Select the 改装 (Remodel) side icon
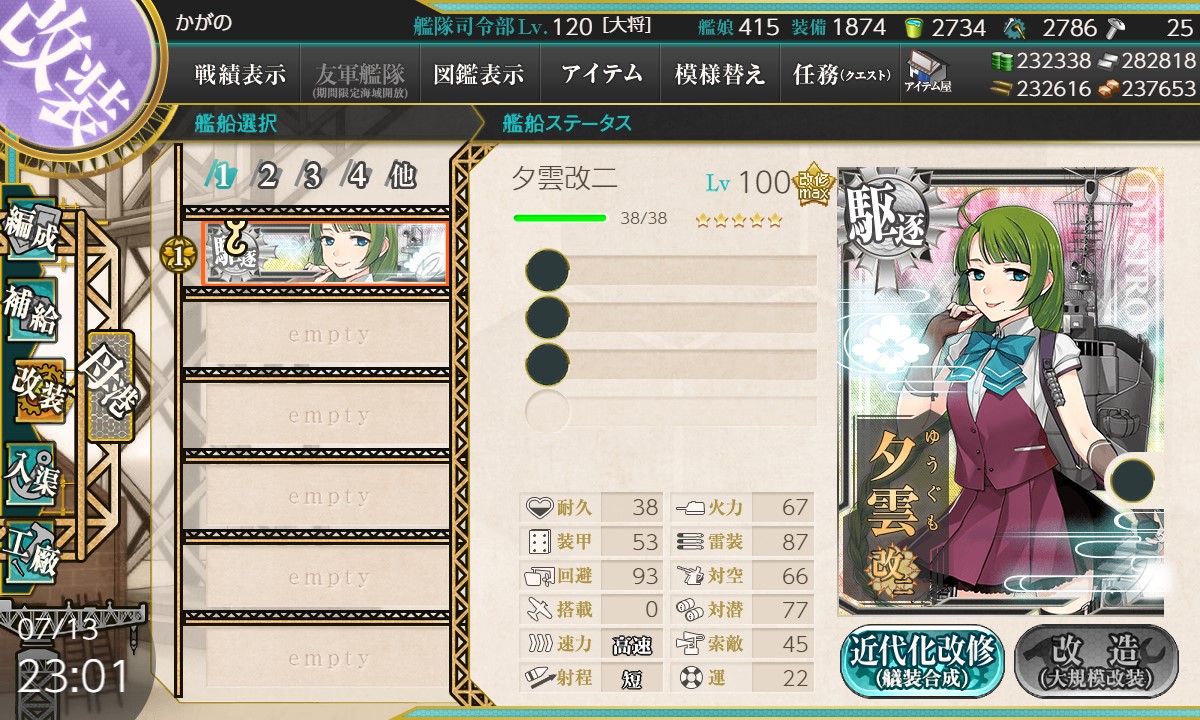The width and height of the screenshot is (1200, 720). (37, 391)
